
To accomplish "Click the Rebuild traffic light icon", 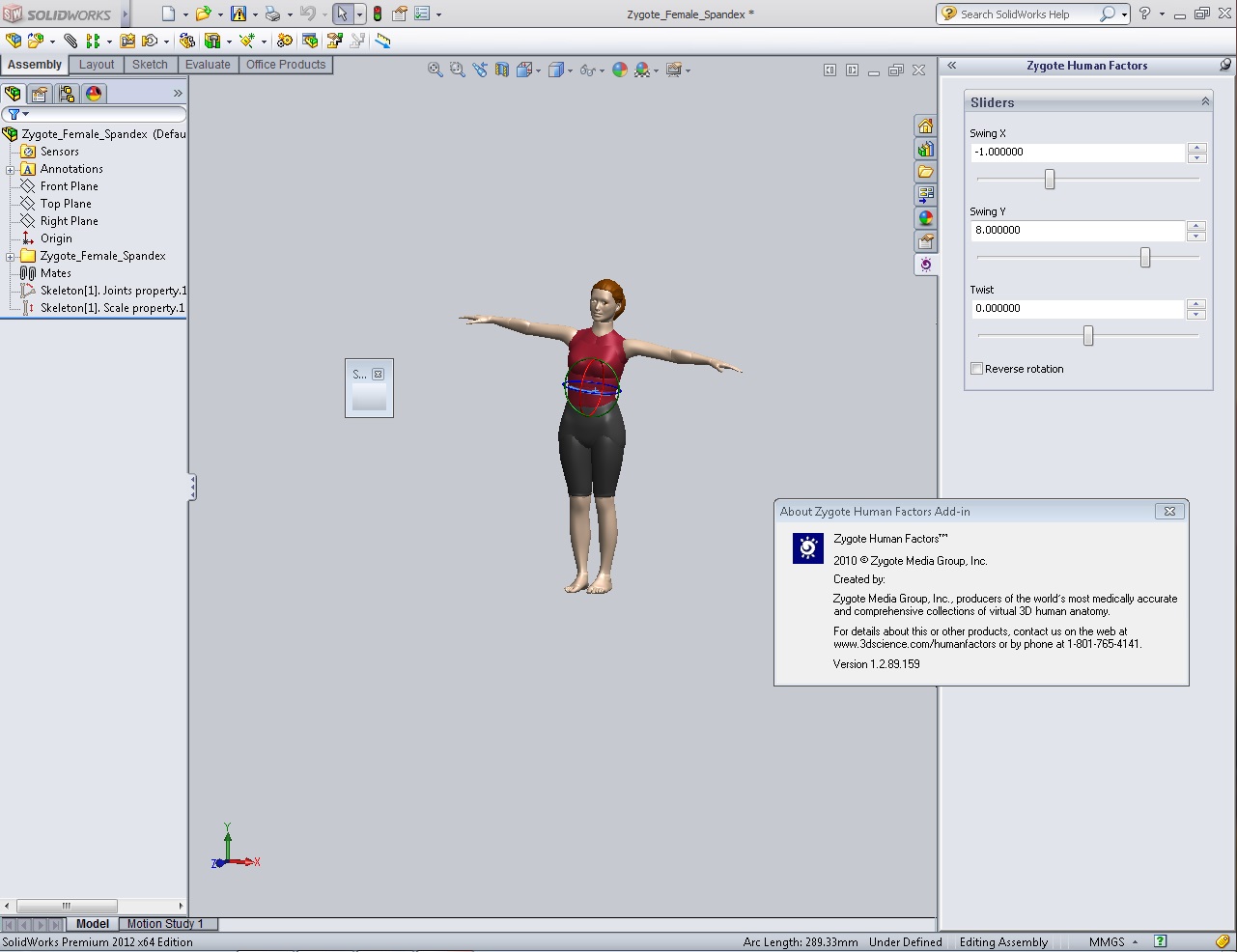I will coord(378,14).
